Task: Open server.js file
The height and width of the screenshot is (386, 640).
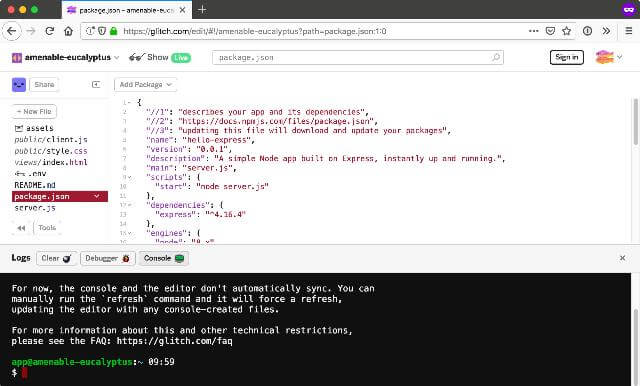Action: (x=35, y=208)
